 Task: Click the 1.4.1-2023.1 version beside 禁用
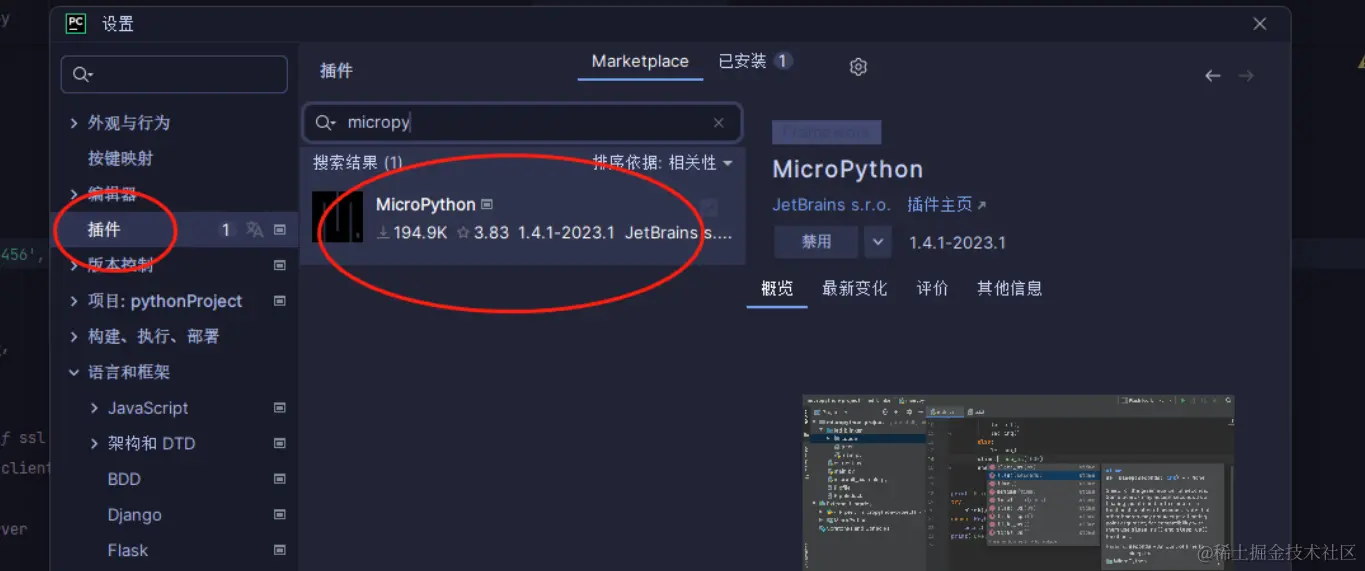pos(957,242)
